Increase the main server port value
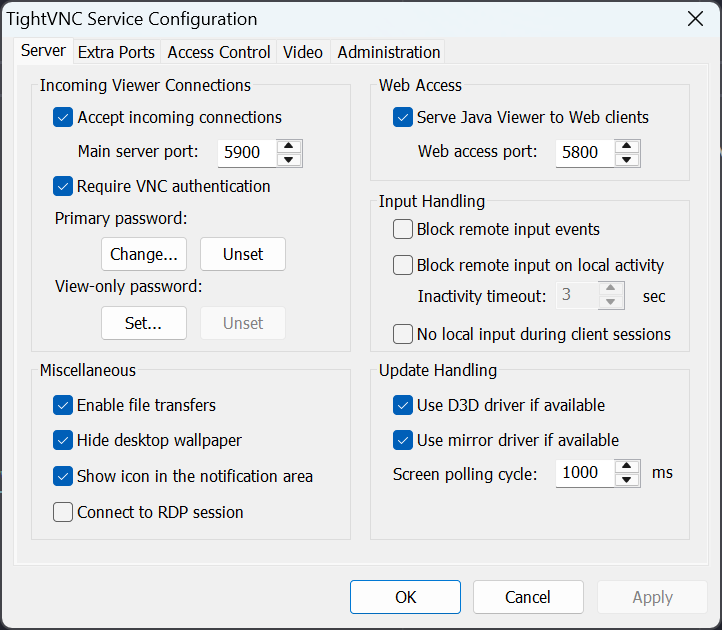 click(x=289, y=146)
